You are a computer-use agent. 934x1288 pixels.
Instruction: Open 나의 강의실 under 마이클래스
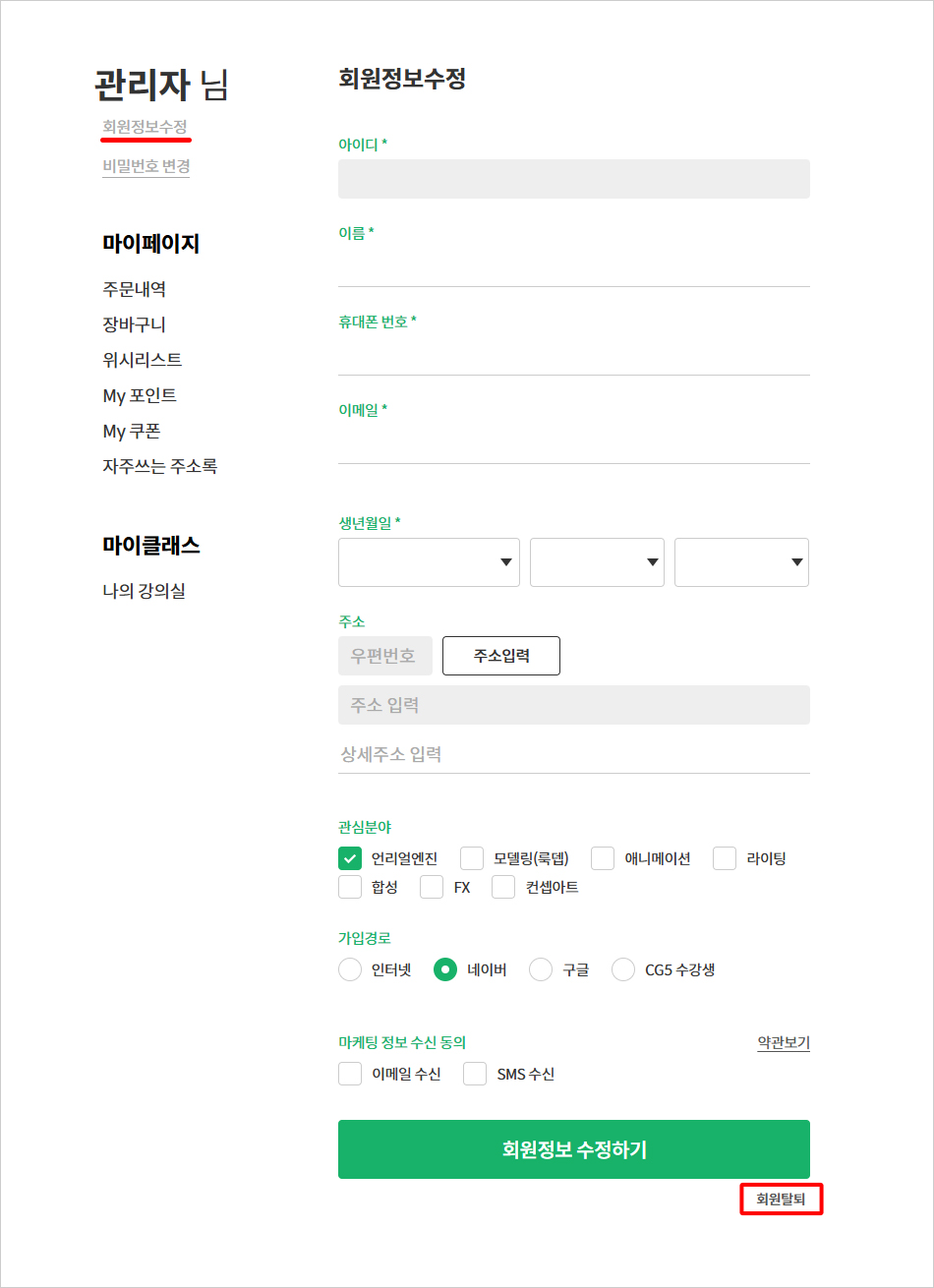[x=144, y=591]
